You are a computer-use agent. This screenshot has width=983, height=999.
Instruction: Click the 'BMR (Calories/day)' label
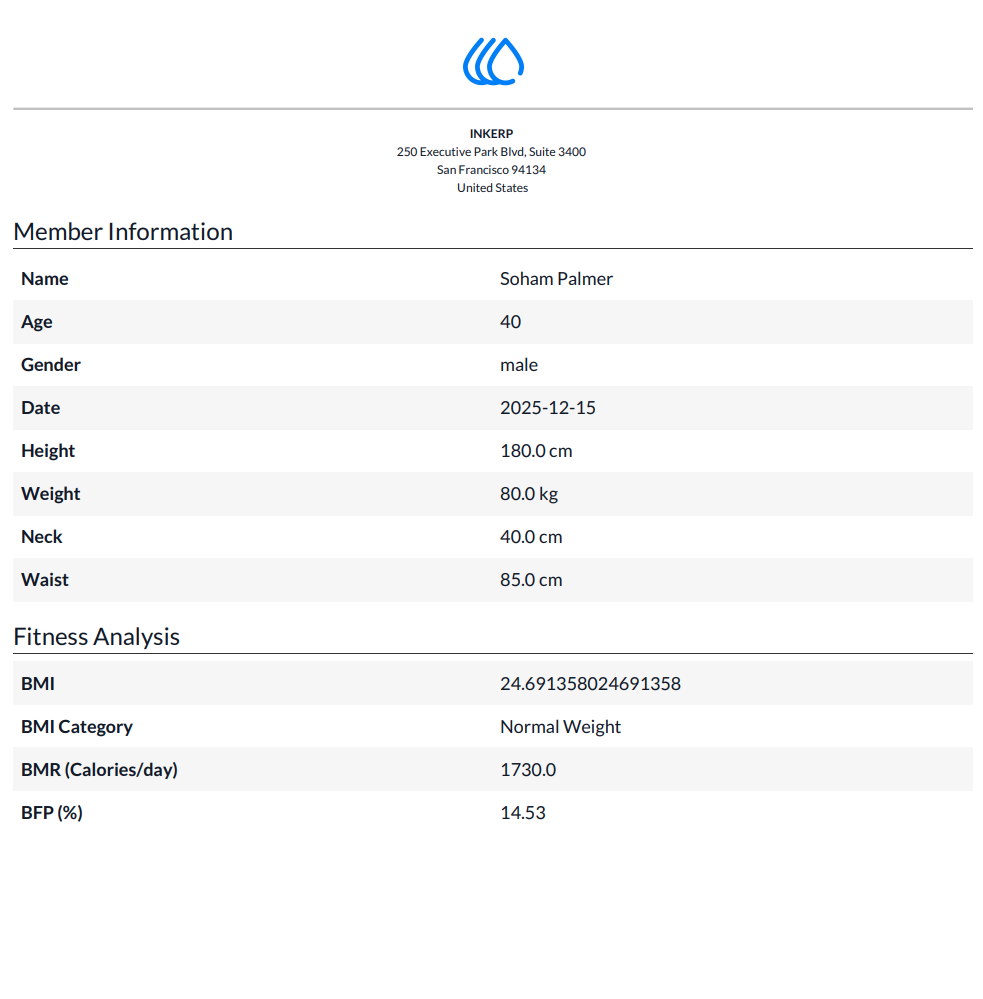coord(99,770)
